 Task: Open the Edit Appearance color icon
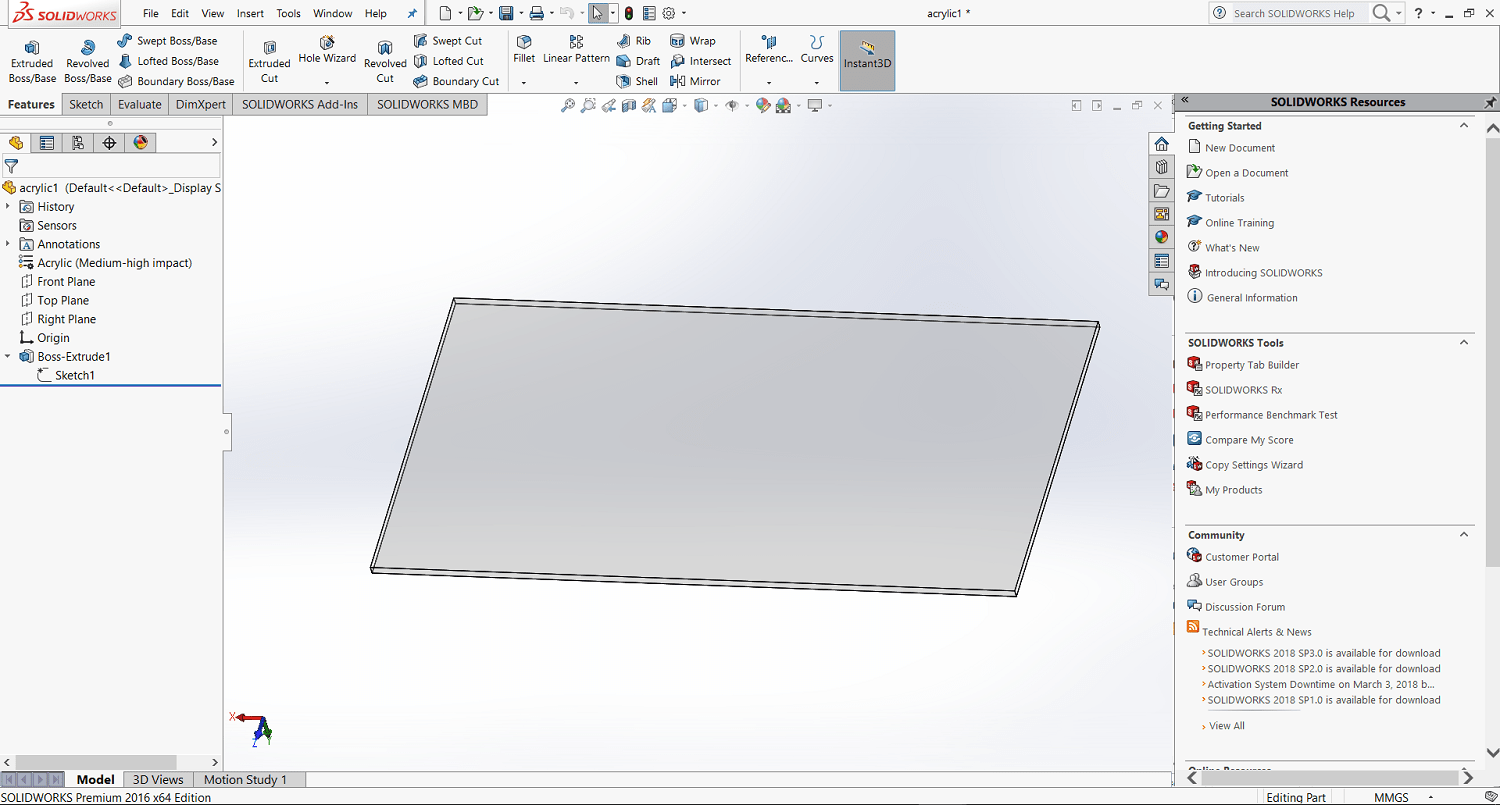click(x=763, y=105)
